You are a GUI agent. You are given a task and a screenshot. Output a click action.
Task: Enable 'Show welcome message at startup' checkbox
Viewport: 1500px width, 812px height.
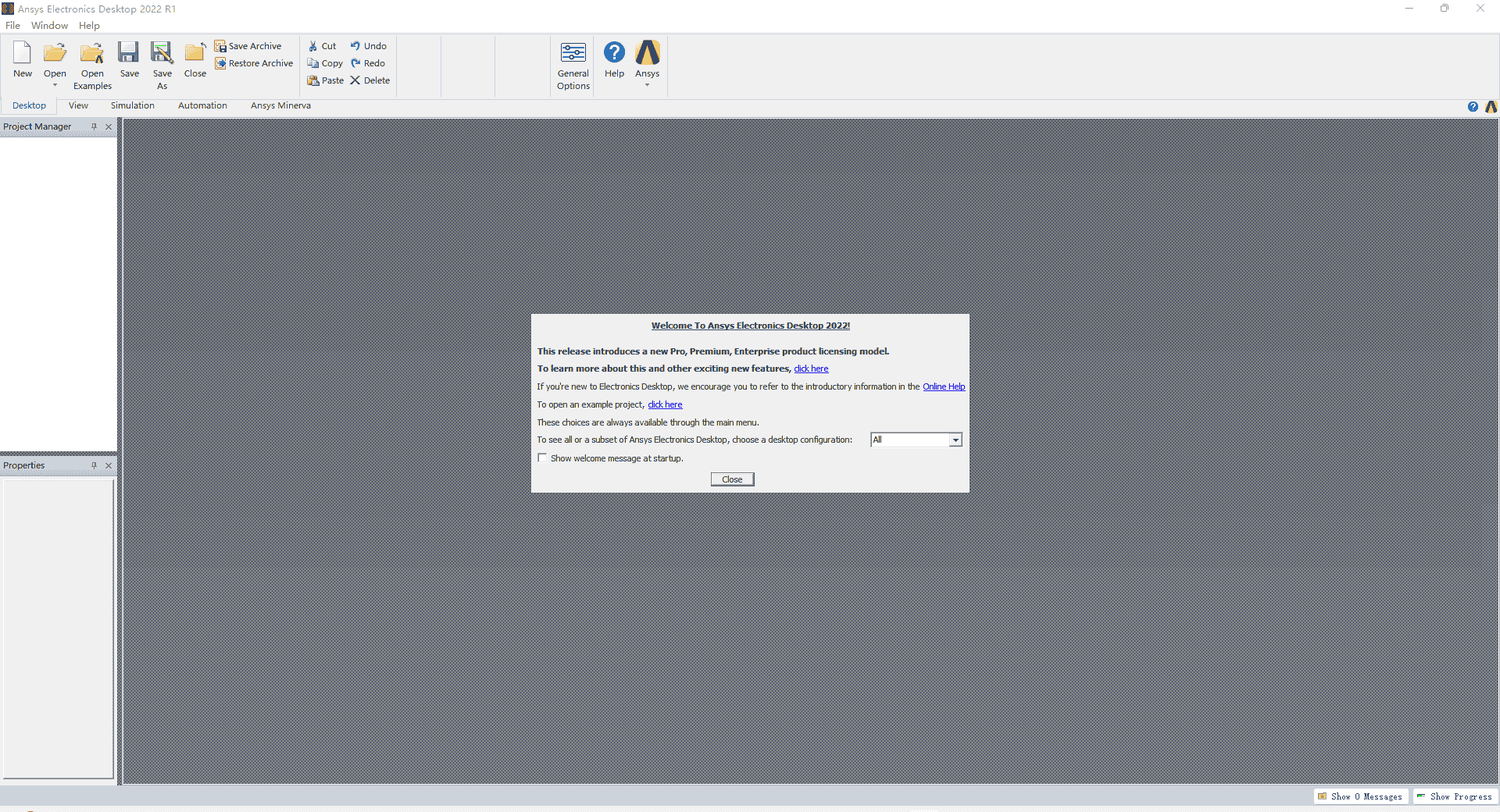pyautogui.click(x=542, y=458)
